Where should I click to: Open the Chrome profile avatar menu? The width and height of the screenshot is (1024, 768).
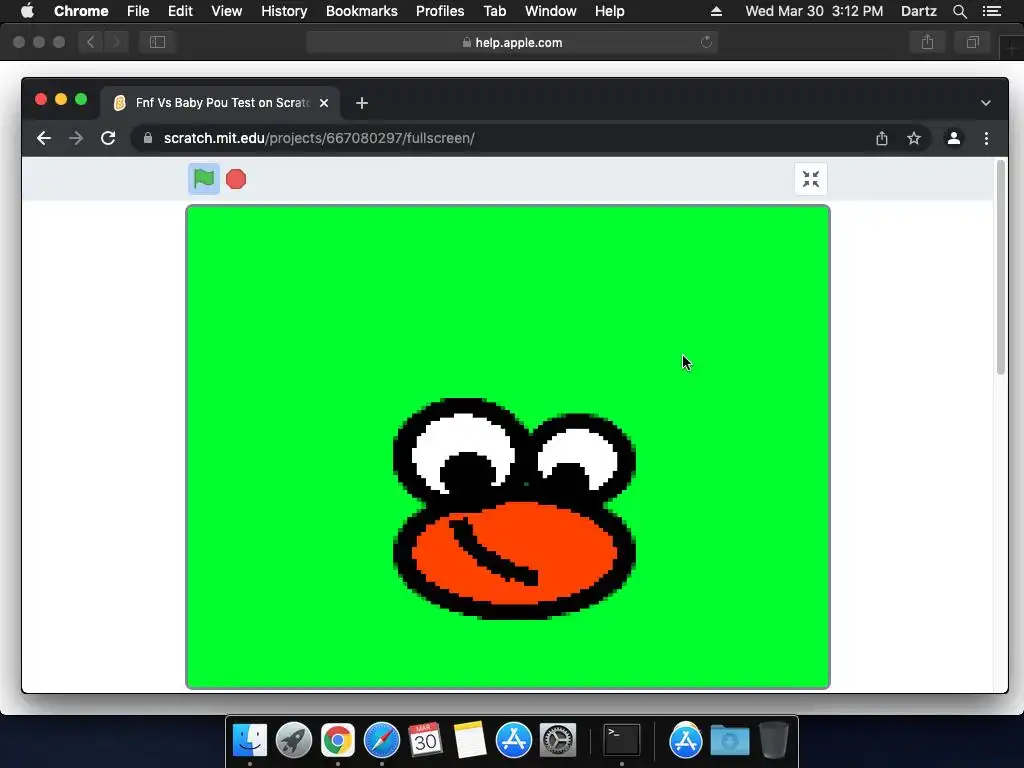(953, 138)
